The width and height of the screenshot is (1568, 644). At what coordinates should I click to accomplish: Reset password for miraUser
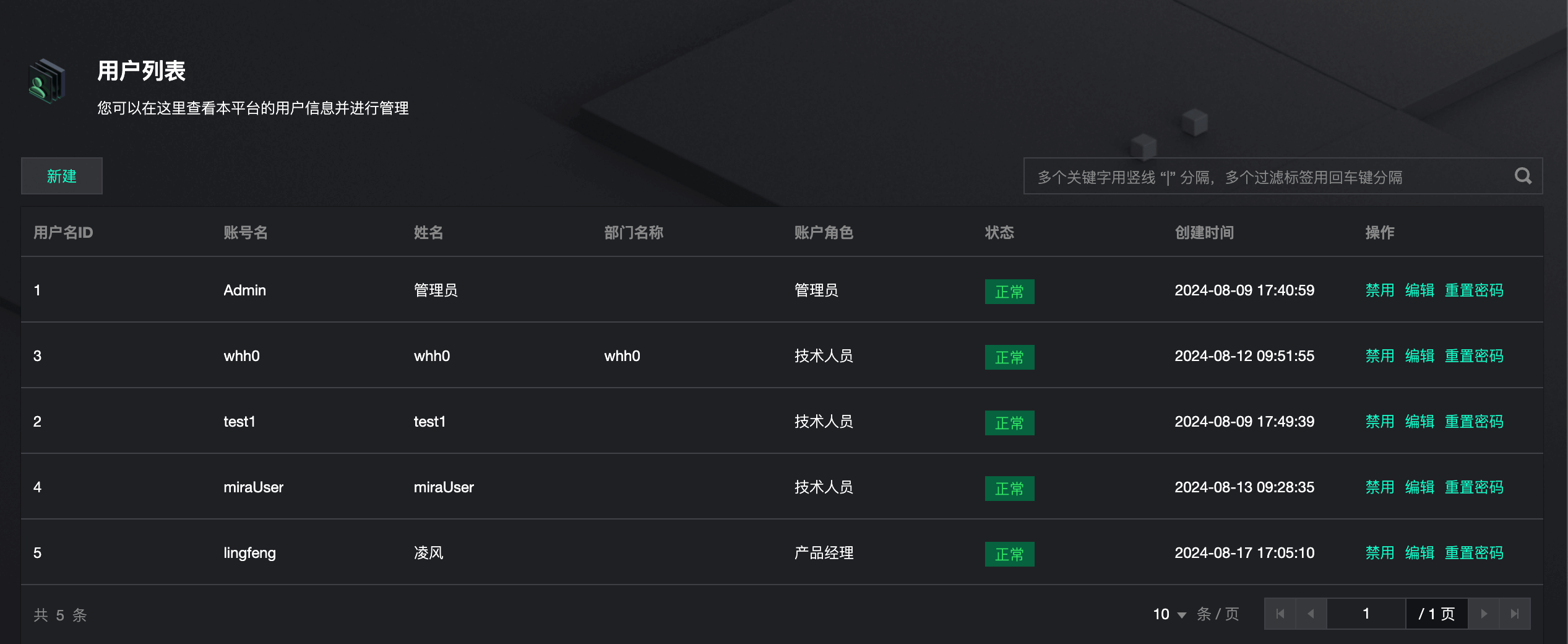(1473, 487)
